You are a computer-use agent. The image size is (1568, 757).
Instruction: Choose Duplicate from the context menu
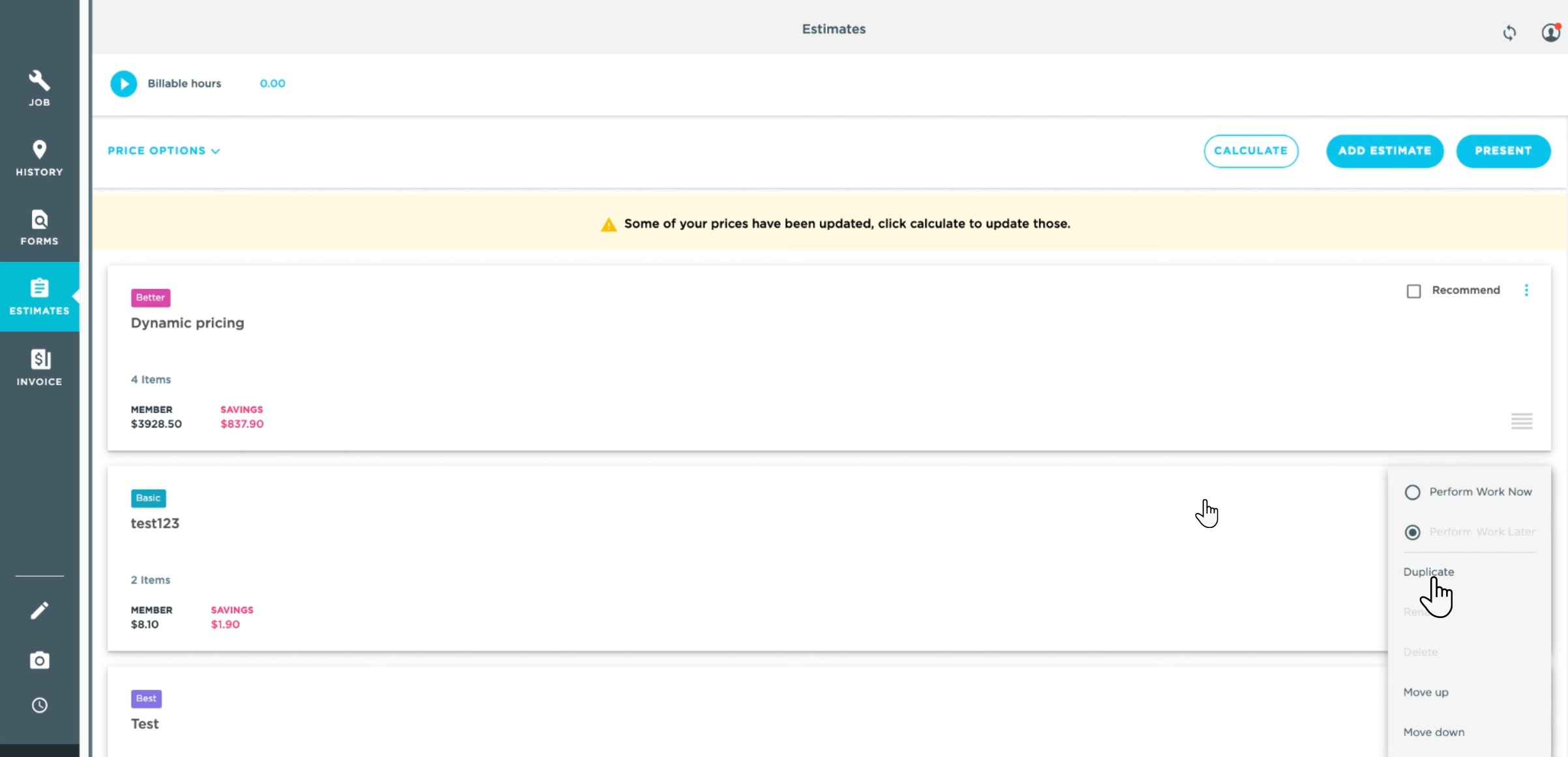1428,572
